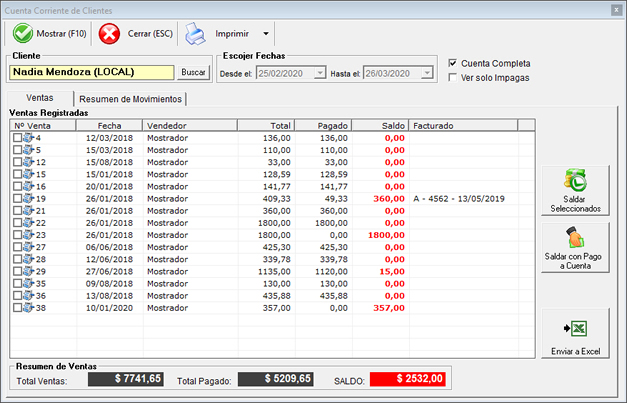This screenshot has height=403, width=627.
Task: Tick the checkbox for sale 19
Action: [x=17, y=198]
